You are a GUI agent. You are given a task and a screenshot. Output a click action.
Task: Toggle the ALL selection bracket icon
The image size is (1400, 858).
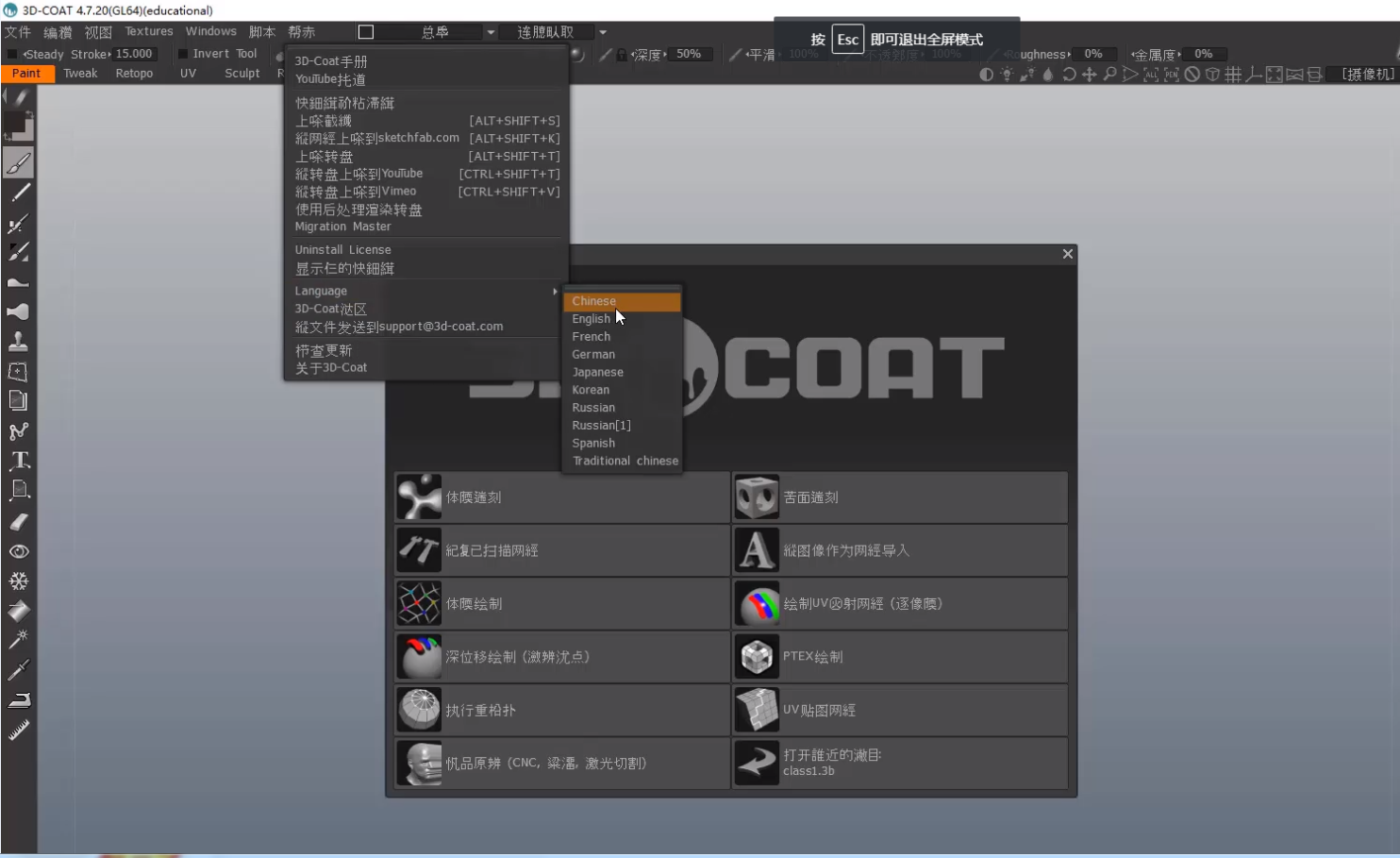pos(1151,75)
